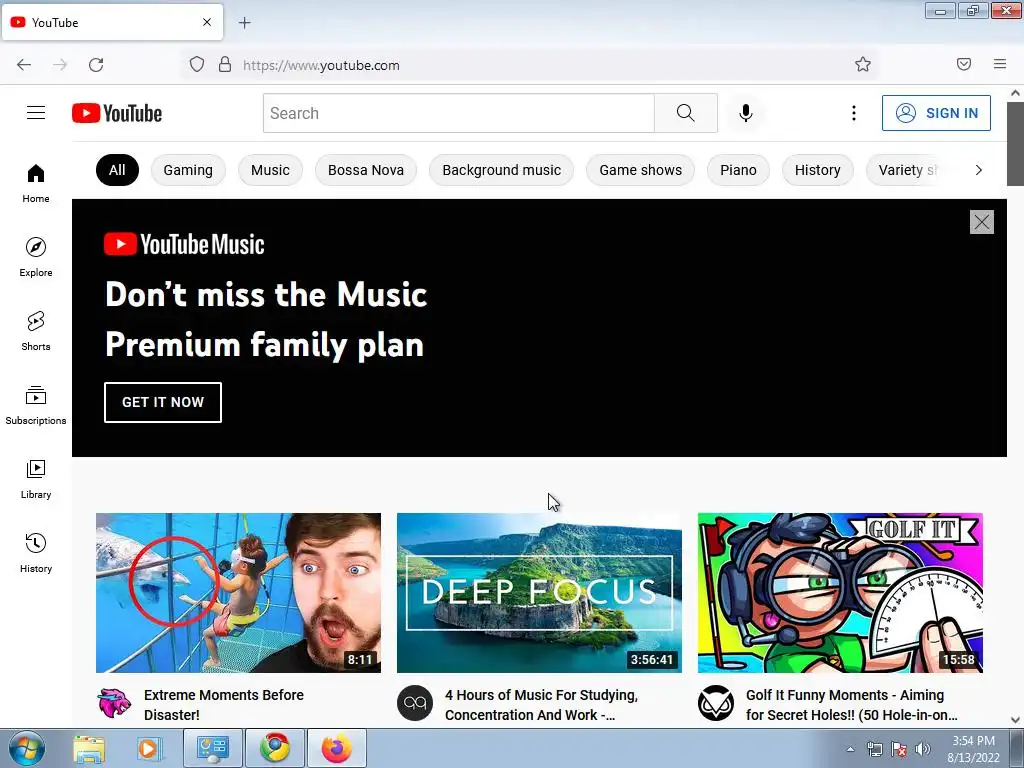1024x768 pixels.
Task: Click the YouTube logo
Action: pyautogui.click(x=117, y=113)
